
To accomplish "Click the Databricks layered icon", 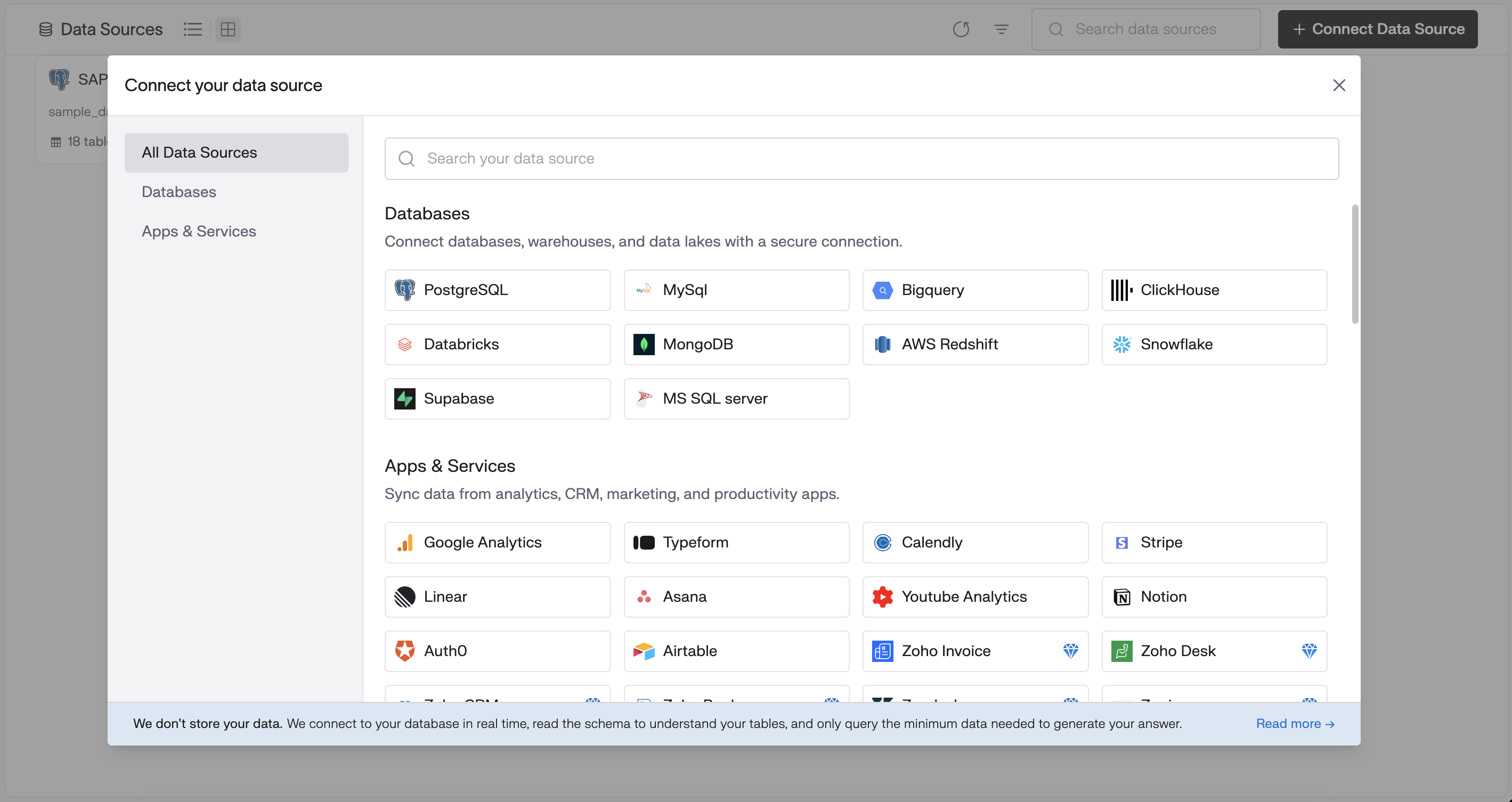I will pos(404,345).
